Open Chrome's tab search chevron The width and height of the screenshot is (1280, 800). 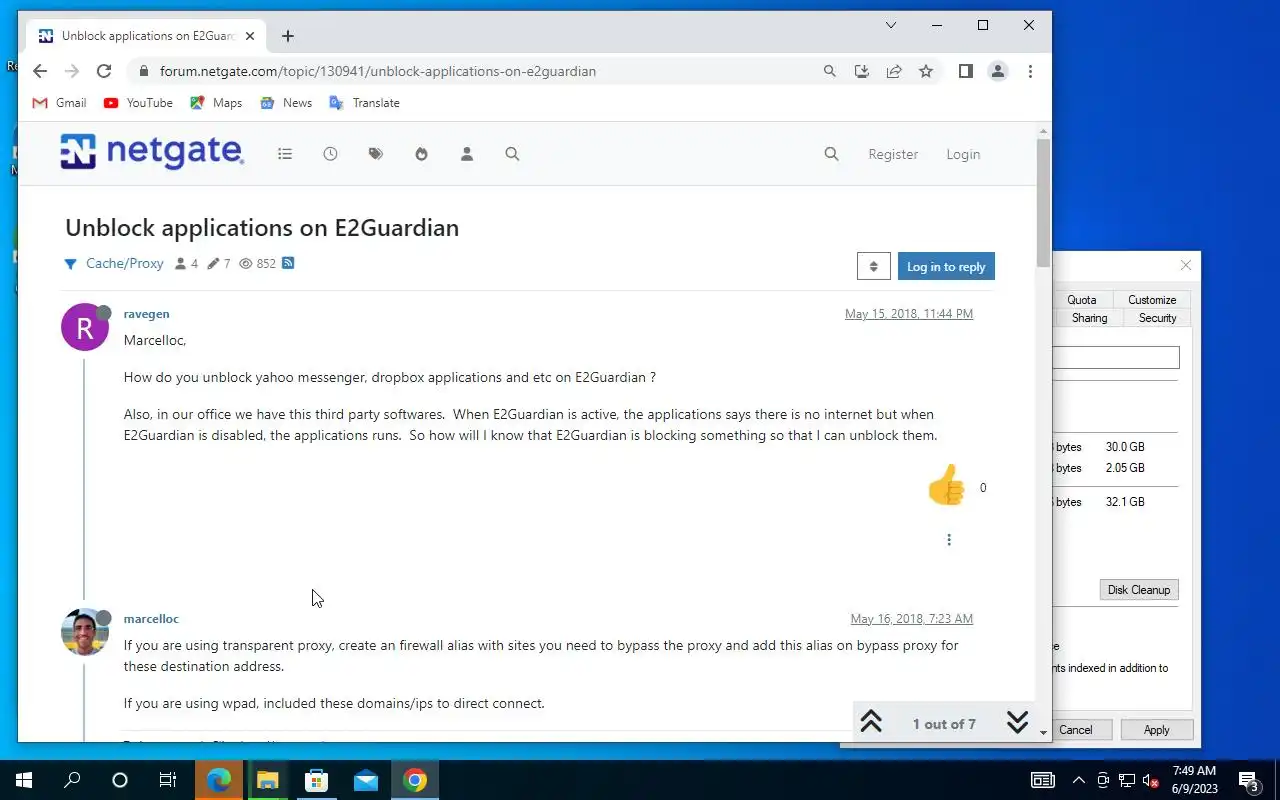890,26
